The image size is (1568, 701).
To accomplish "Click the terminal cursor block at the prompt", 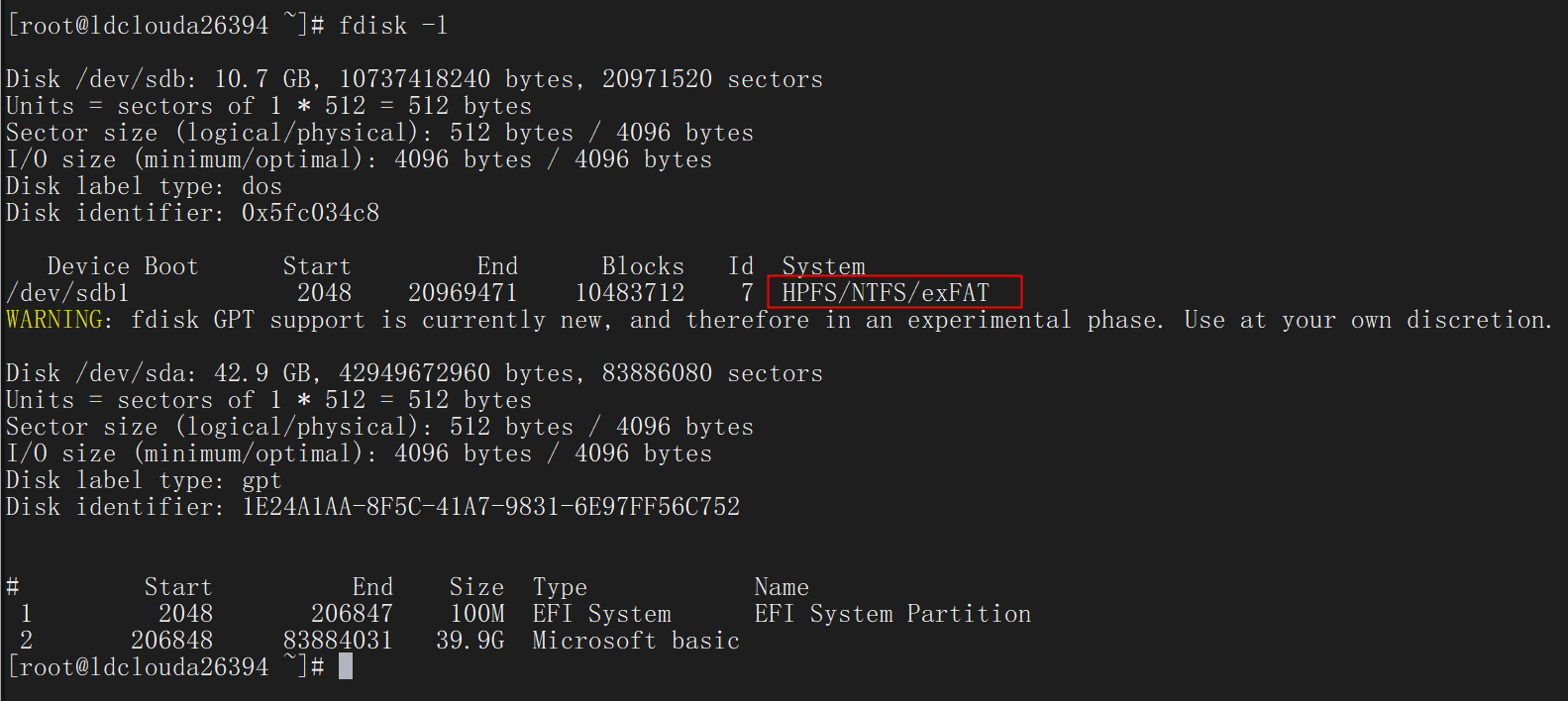I will coord(346,666).
